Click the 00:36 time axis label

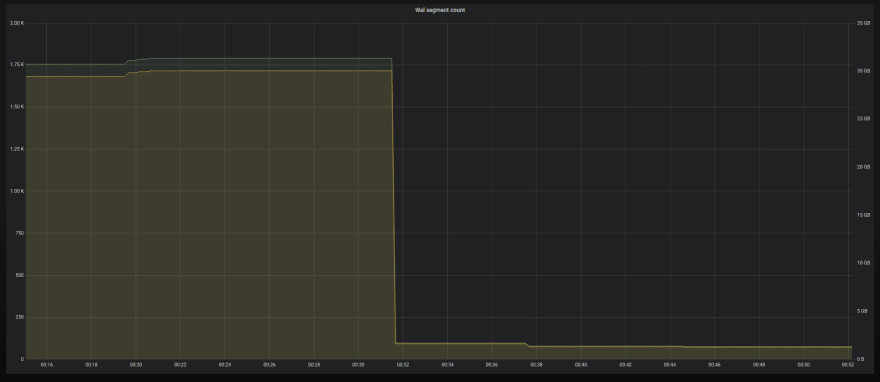(492, 365)
